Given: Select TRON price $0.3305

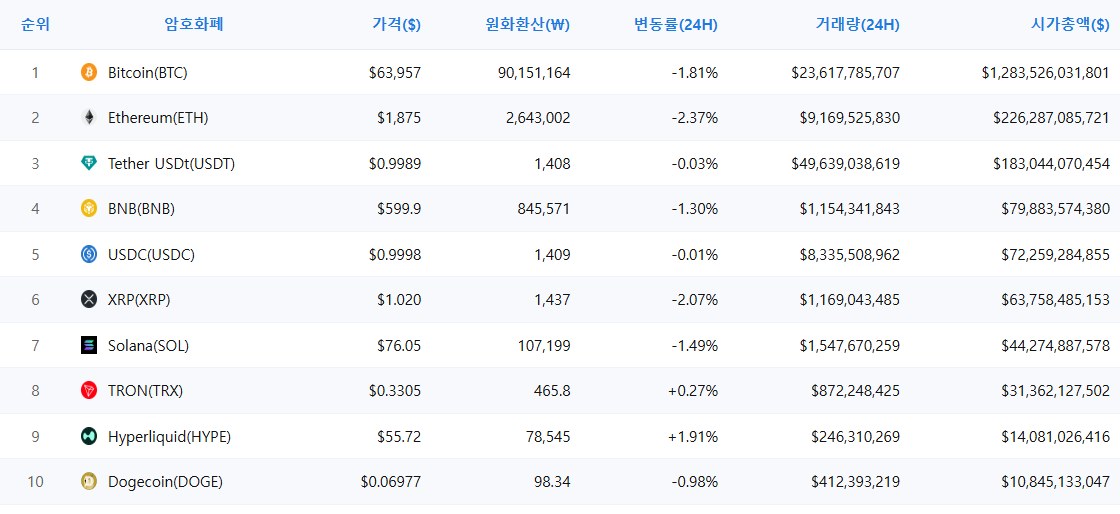Looking at the screenshot, I should [395, 390].
